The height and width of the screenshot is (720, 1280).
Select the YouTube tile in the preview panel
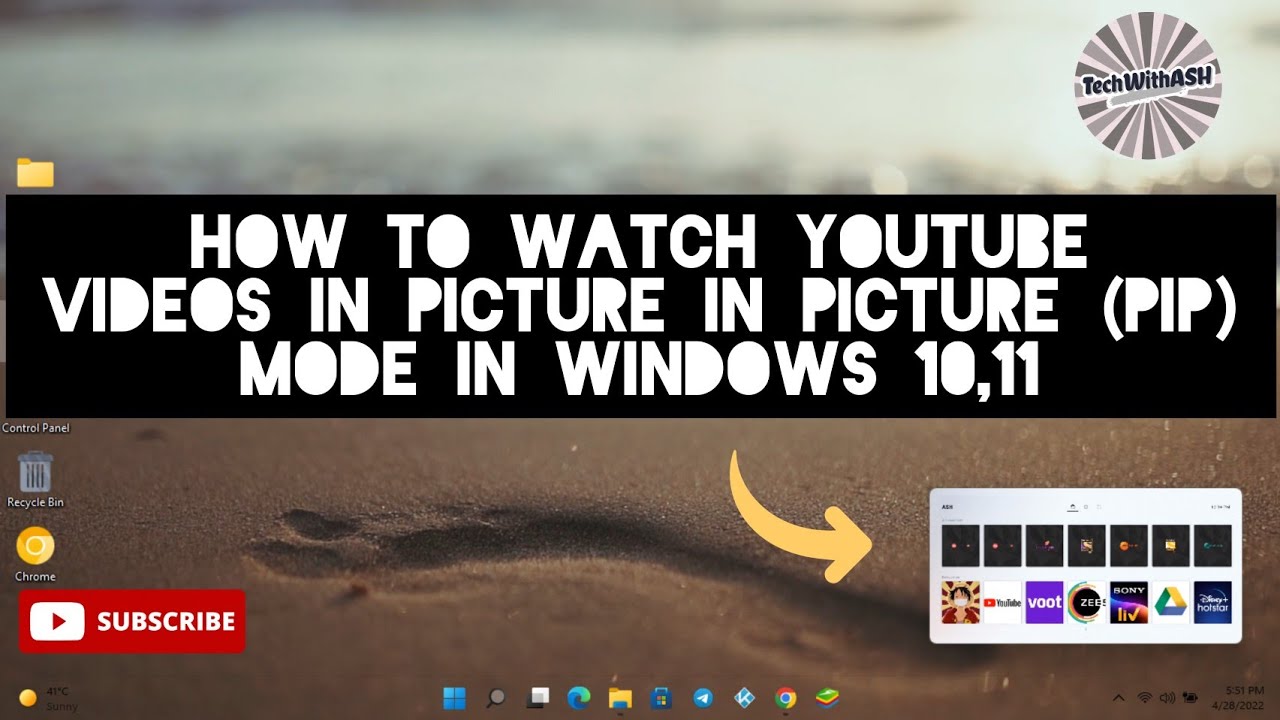tap(1002, 603)
